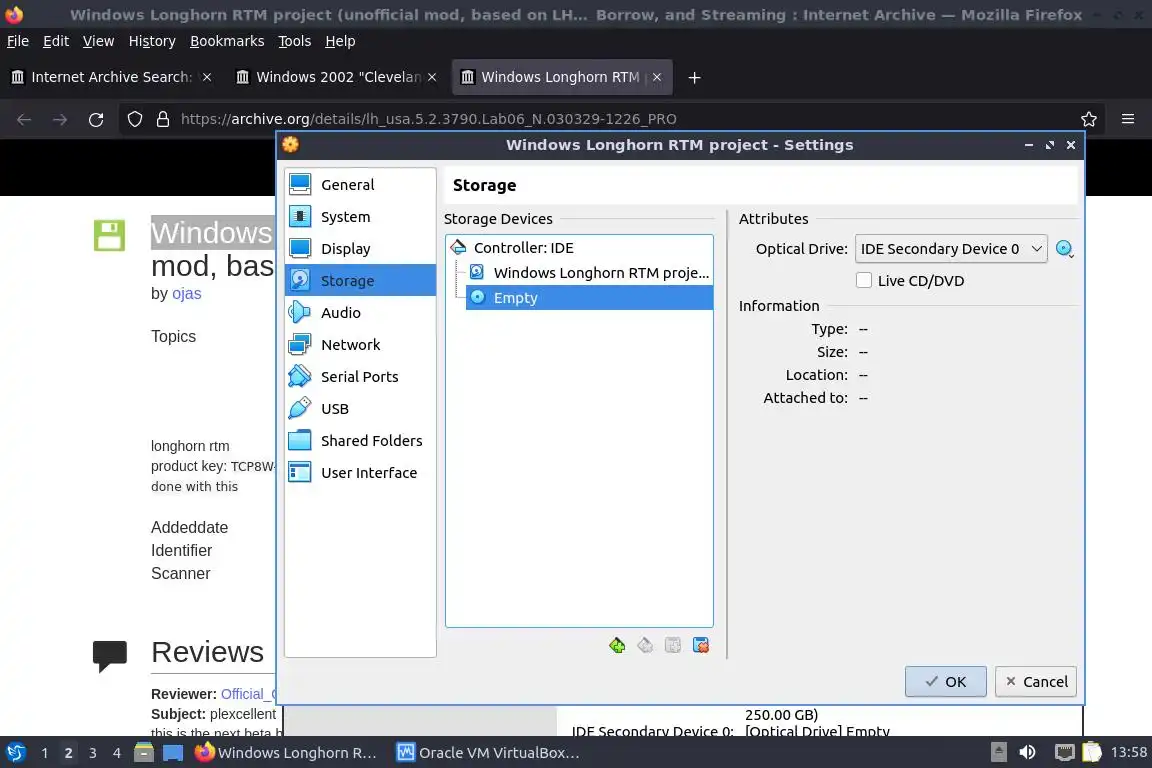
Task: Open a new Firefox tab
Action: coord(694,77)
